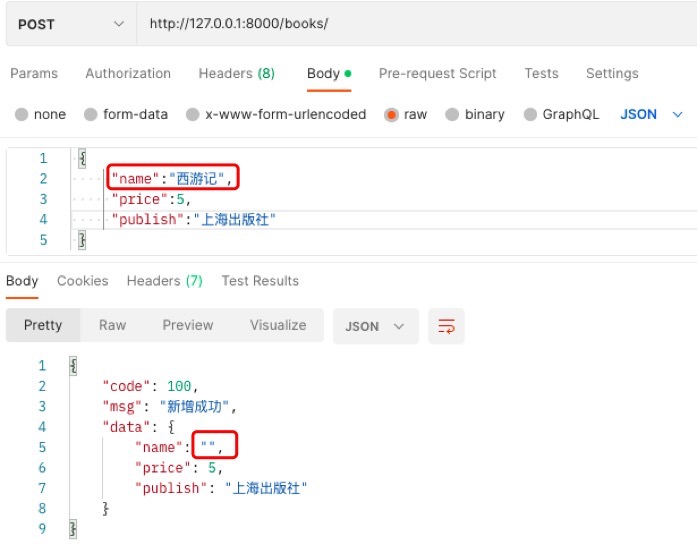Open the Tests tab
This screenshot has width=697, height=553.
tap(541, 73)
